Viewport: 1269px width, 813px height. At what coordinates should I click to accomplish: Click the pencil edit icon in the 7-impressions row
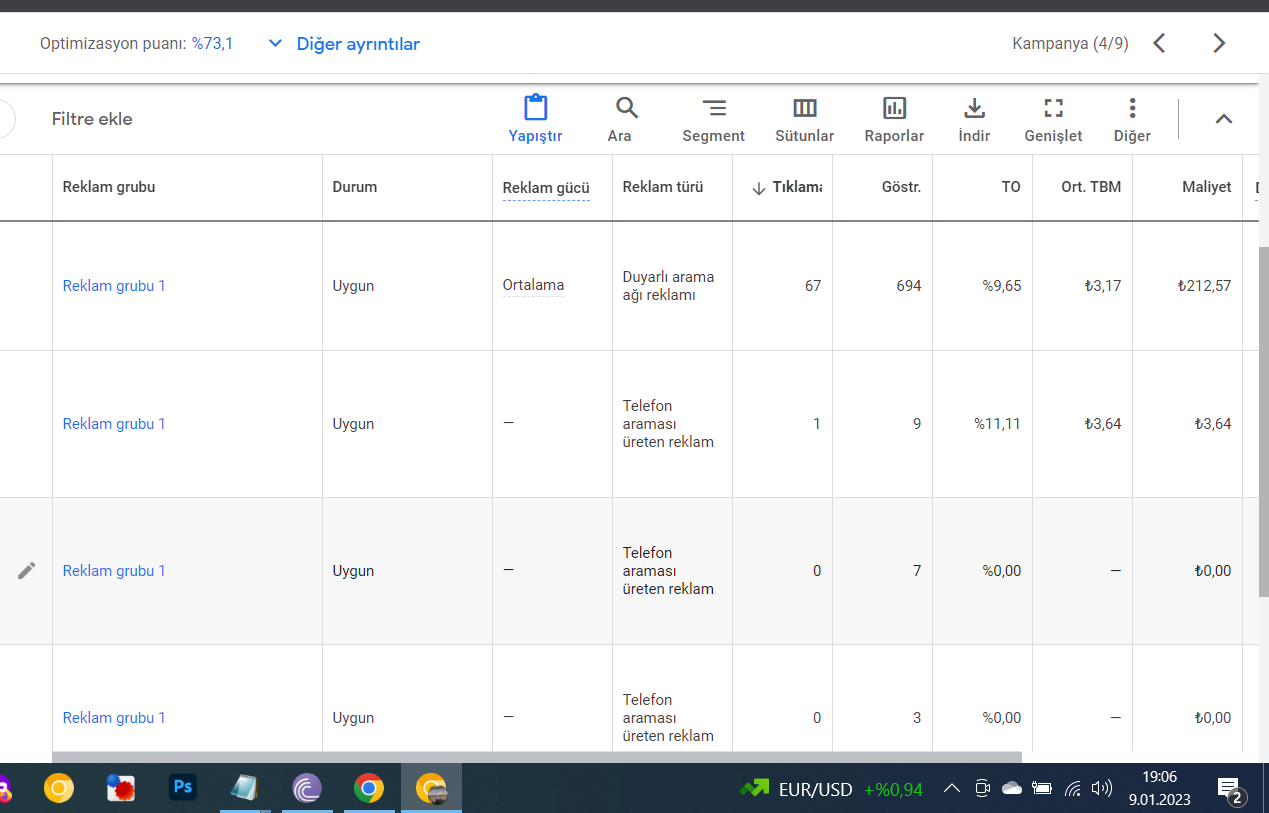coord(27,570)
